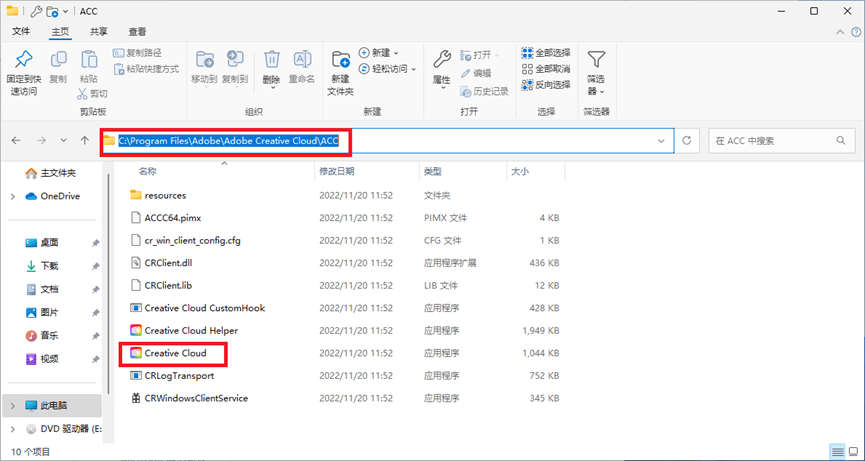Create a New folder from ribbon
Viewport: 865px width, 461px height.
(x=340, y=72)
